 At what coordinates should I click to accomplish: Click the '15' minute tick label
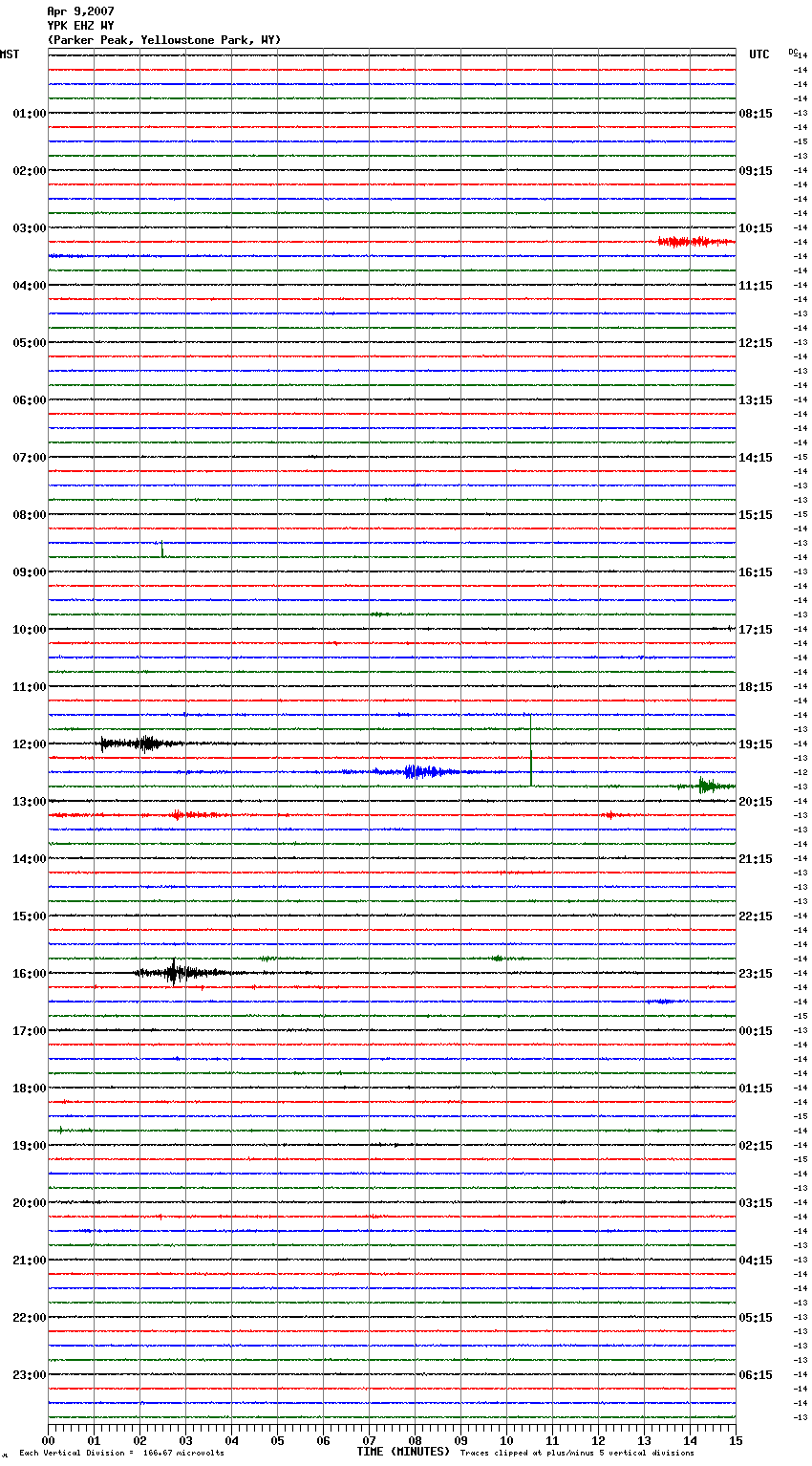click(736, 1440)
